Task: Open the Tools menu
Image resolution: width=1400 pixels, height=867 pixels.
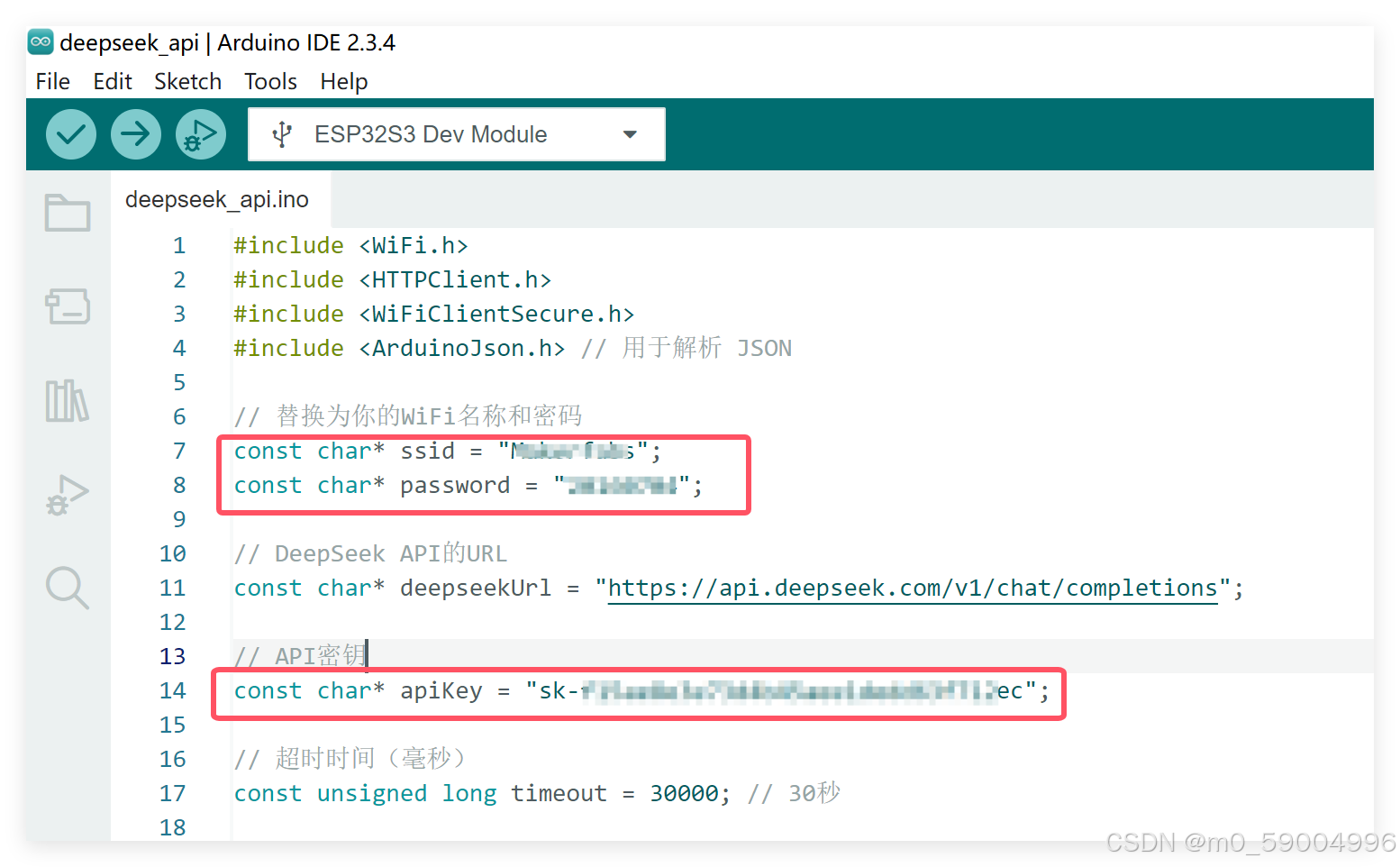Action: tap(270, 81)
